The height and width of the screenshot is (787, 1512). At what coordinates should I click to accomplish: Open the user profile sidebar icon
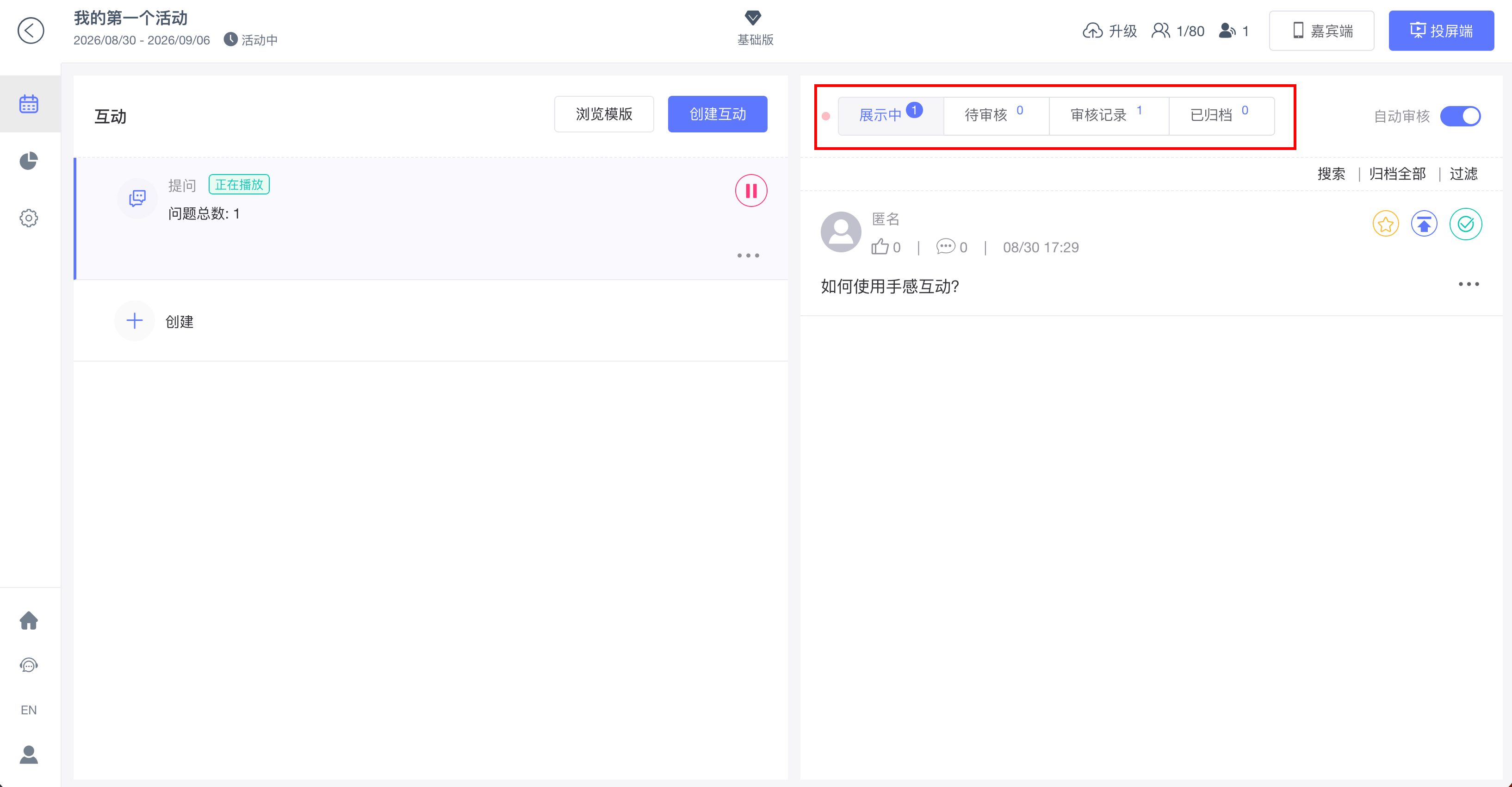coord(29,755)
